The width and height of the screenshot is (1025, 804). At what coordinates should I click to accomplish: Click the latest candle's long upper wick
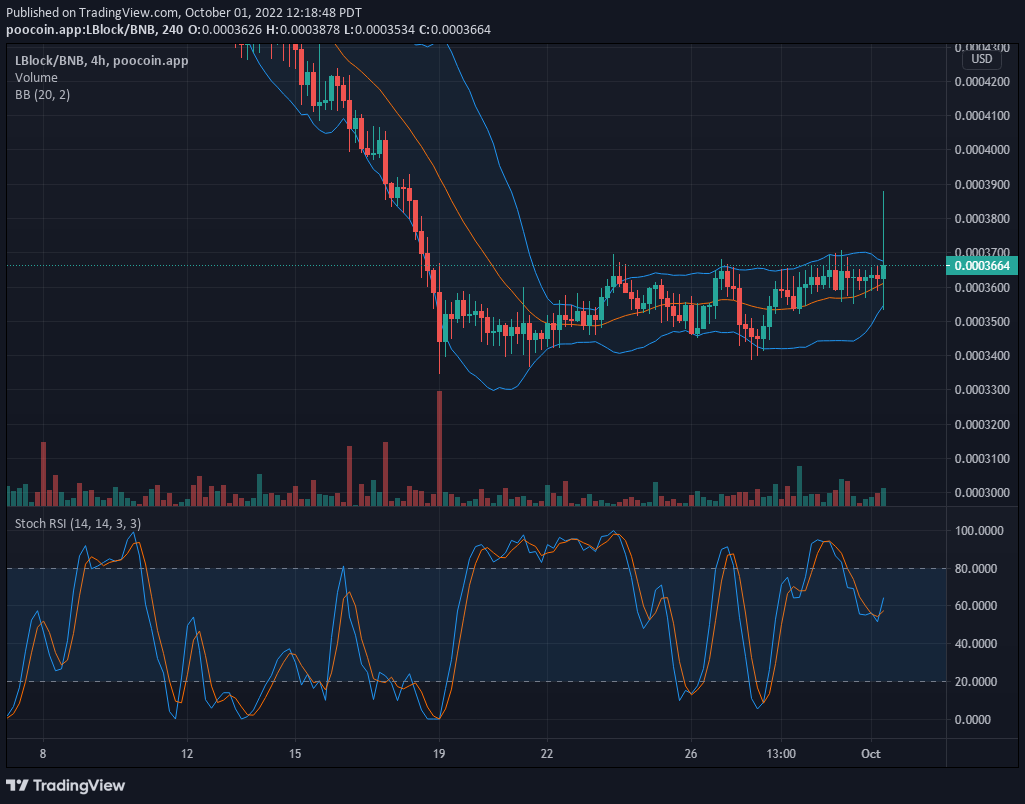883,227
